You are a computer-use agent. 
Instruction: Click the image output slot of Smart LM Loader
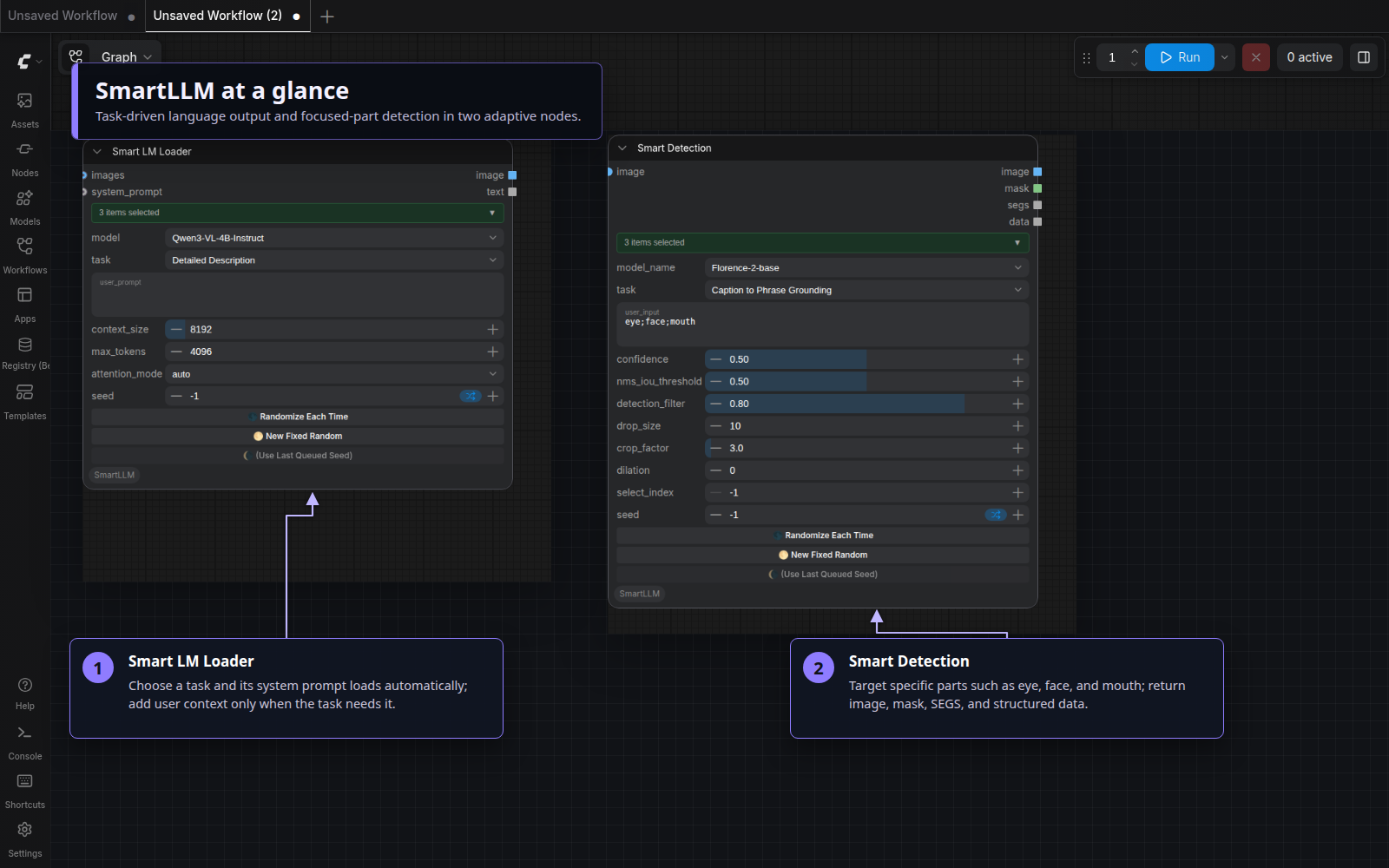click(x=512, y=175)
